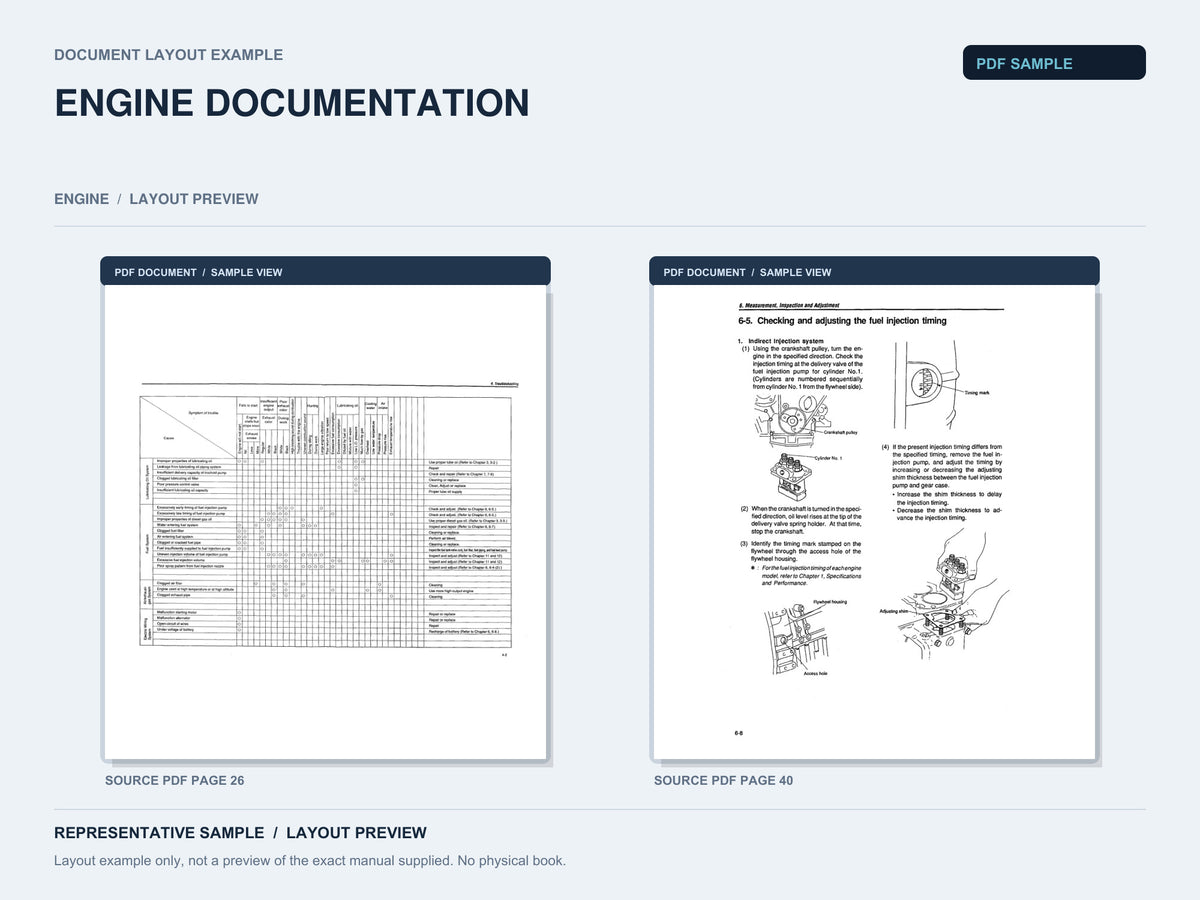Open the source PDF page 40 thumbnail
The image size is (1200, 900).
(x=874, y=522)
